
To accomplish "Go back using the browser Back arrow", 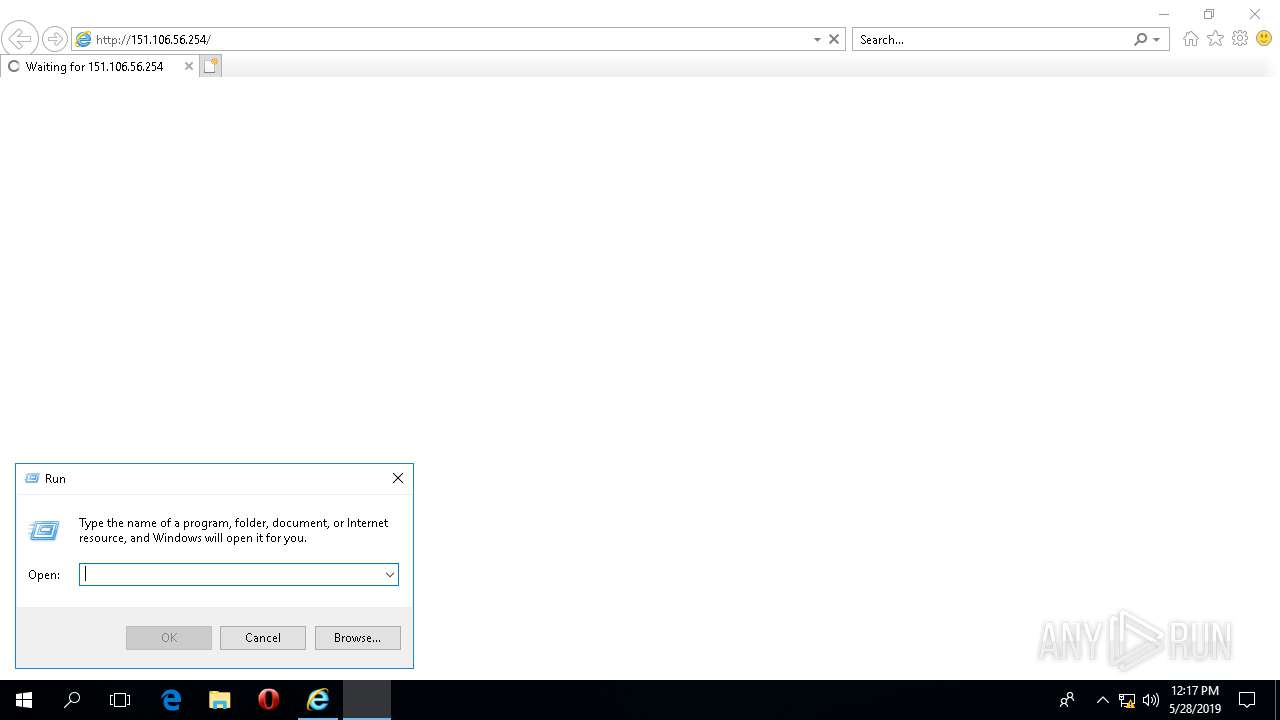I will [x=19, y=39].
